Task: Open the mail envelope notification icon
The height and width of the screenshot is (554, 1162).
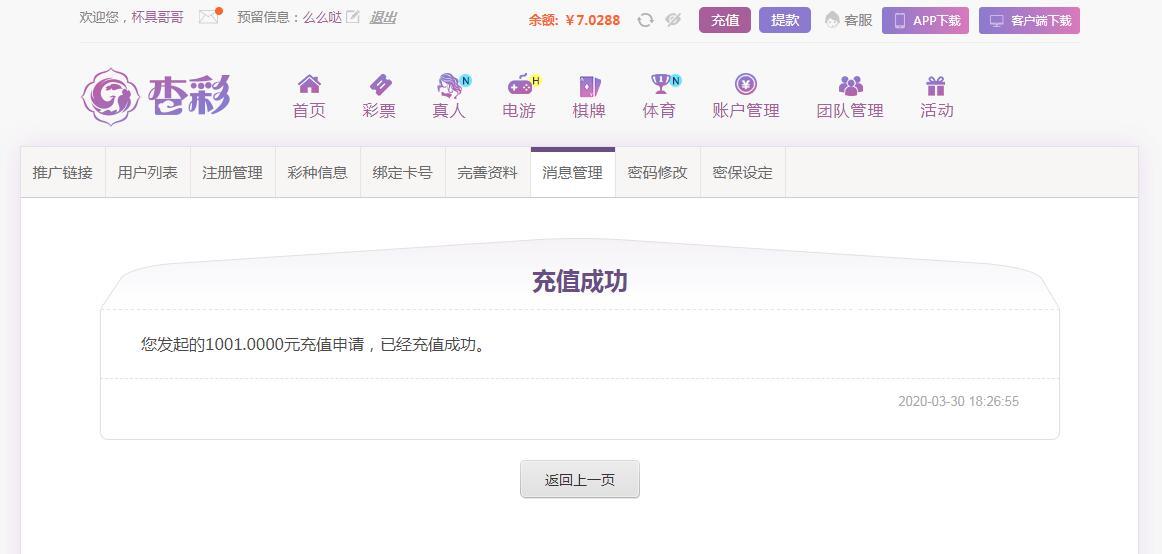Action: (210, 17)
